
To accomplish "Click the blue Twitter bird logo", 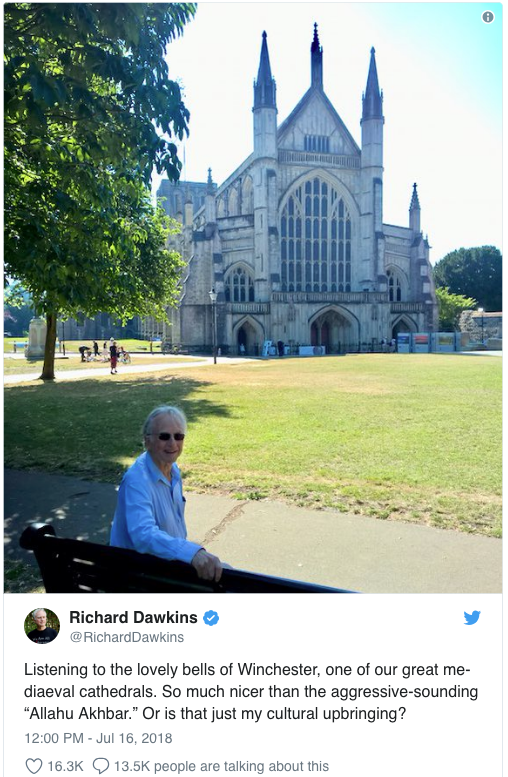I will (472, 618).
